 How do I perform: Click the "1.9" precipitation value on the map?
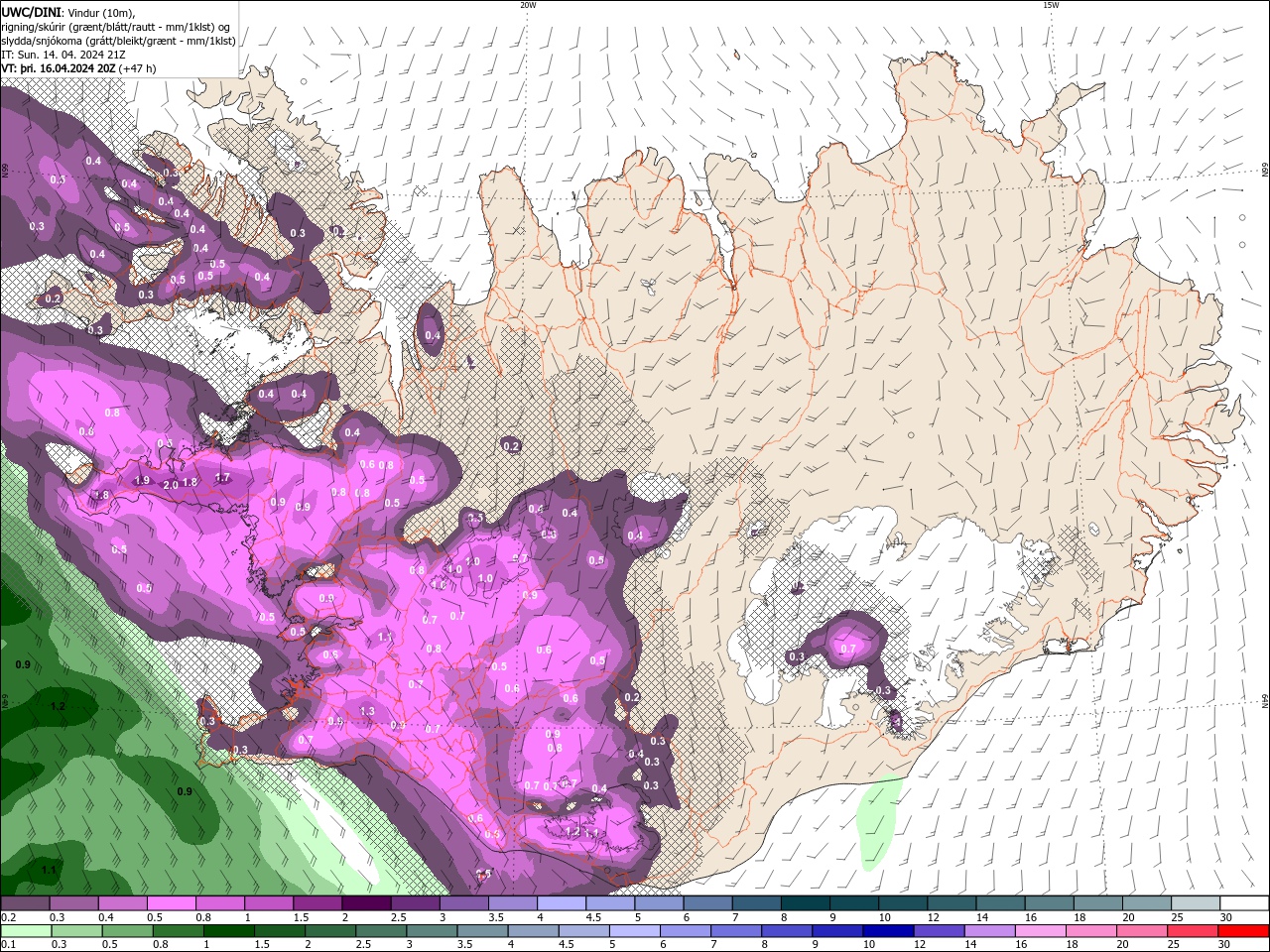[x=142, y=480]
